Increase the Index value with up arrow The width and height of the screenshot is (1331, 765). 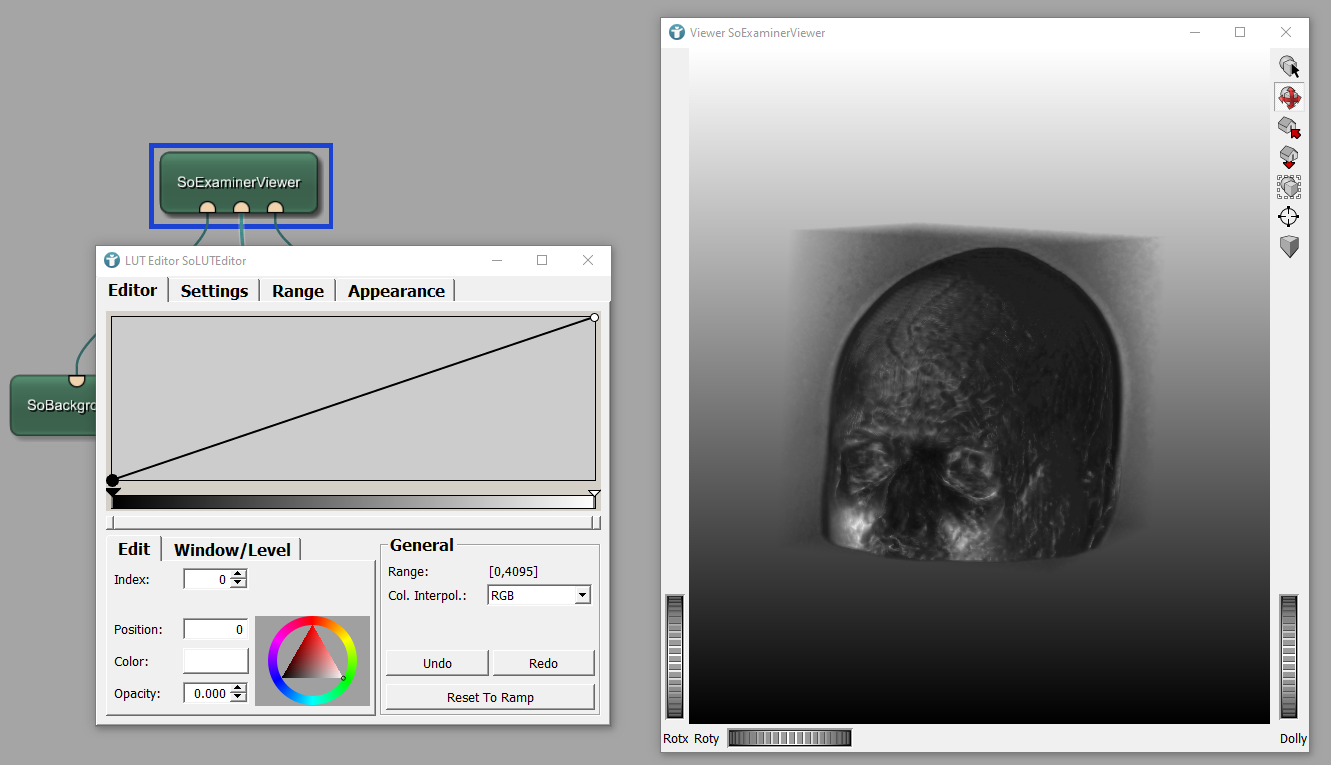click(238, 574)
